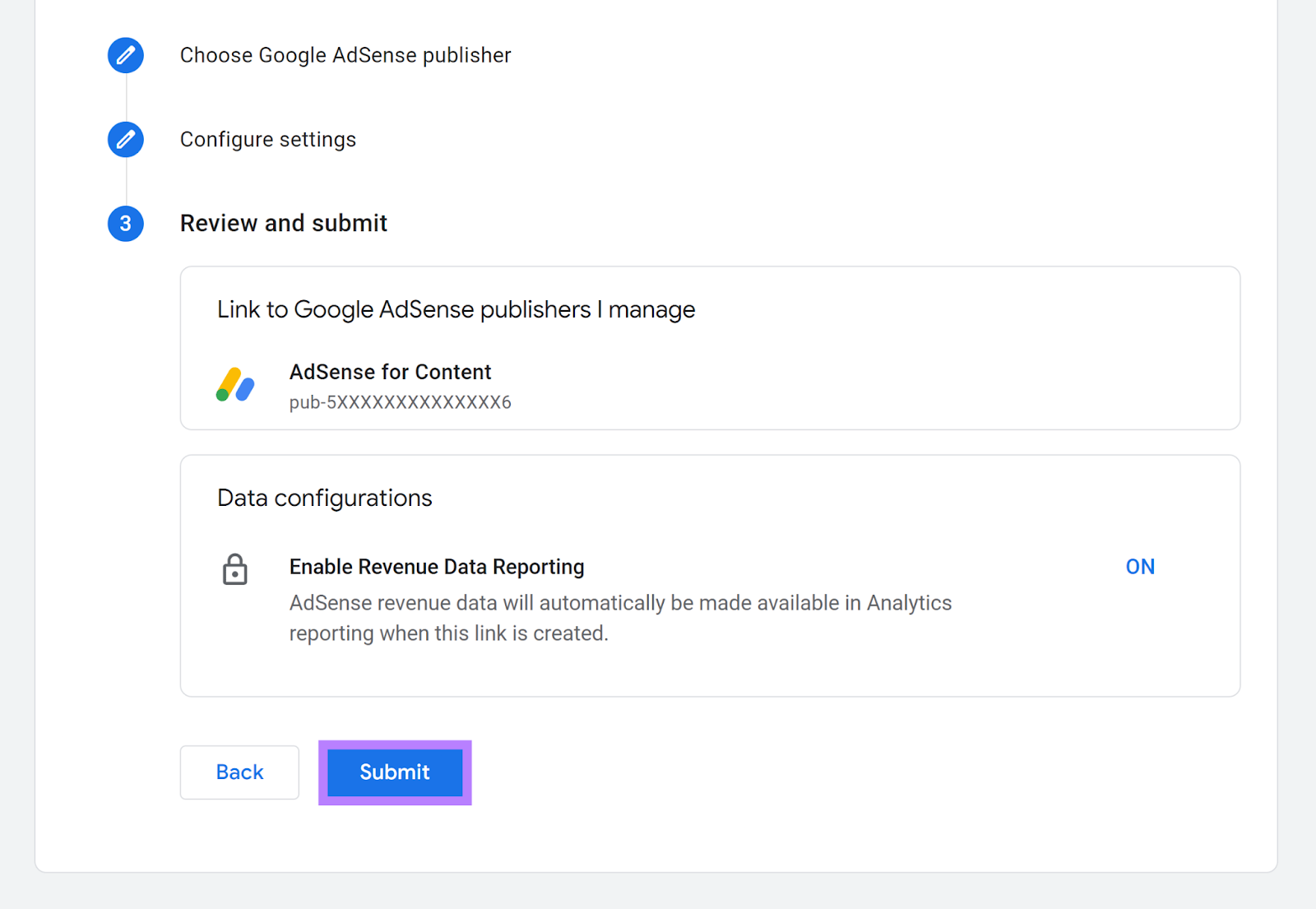Select the Review and submit step heading
Image resolution: width=1316 pixels, height=909 pixels.
pyautogui.click(x=283, y=223)
